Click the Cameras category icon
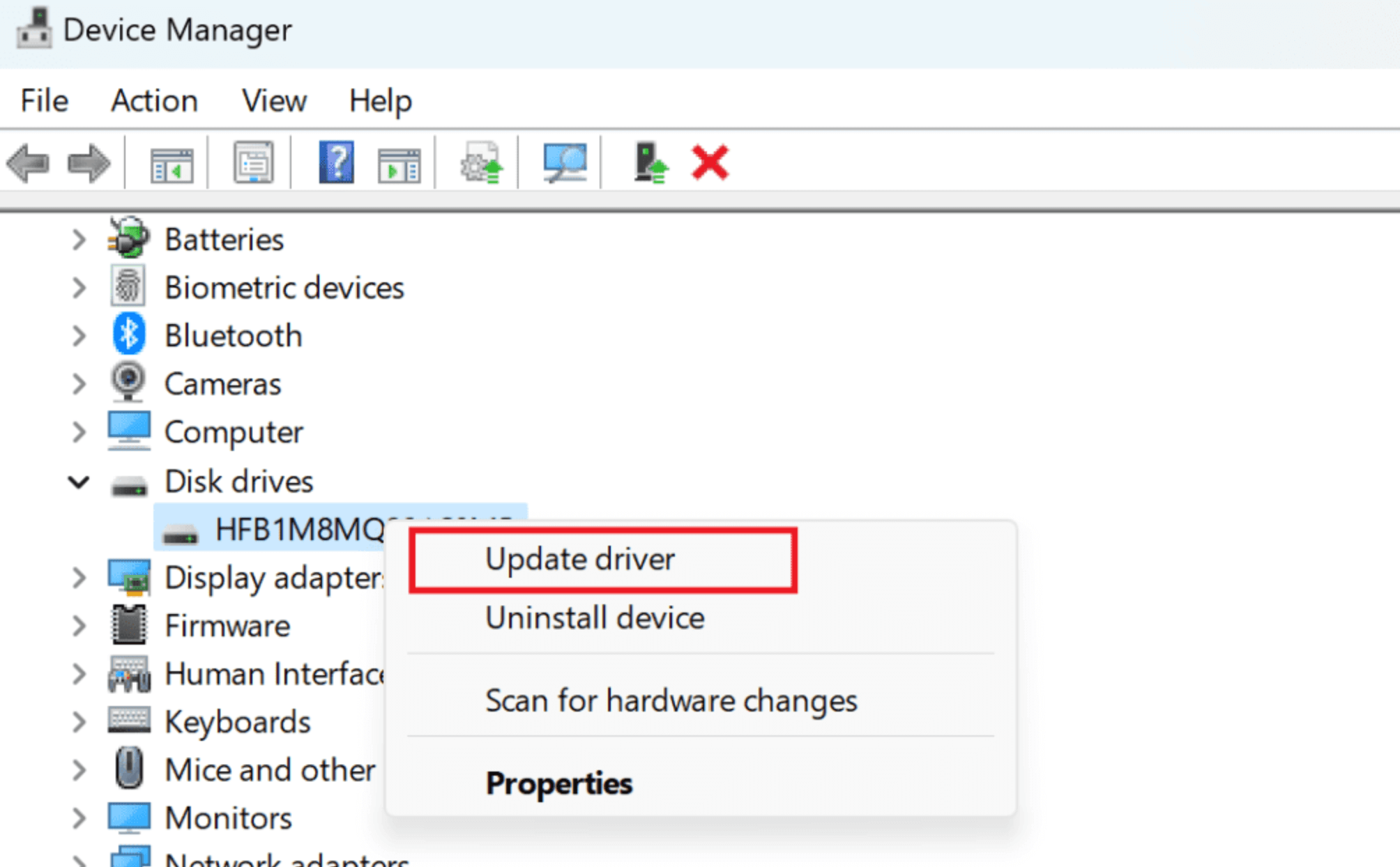 point(128,383)
